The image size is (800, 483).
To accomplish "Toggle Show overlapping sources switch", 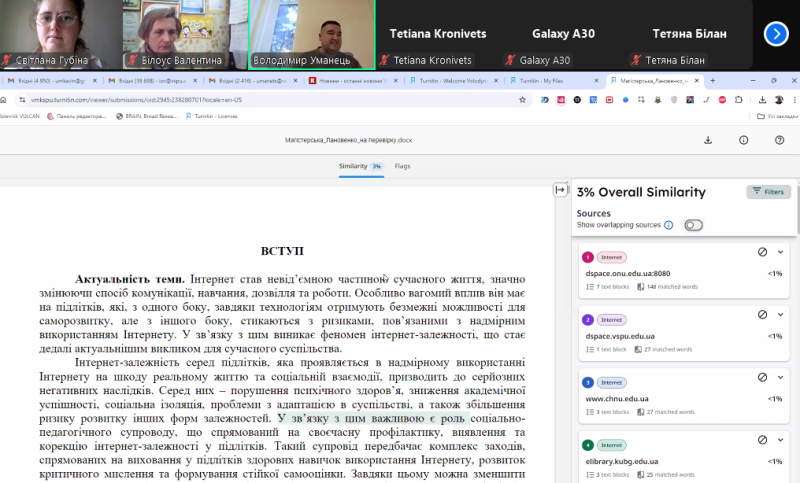I will coord(693,225).
